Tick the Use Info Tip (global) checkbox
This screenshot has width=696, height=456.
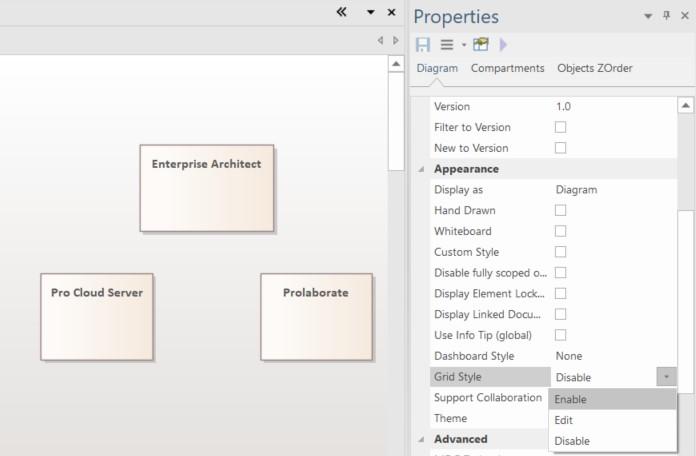(x=560, y=335)
